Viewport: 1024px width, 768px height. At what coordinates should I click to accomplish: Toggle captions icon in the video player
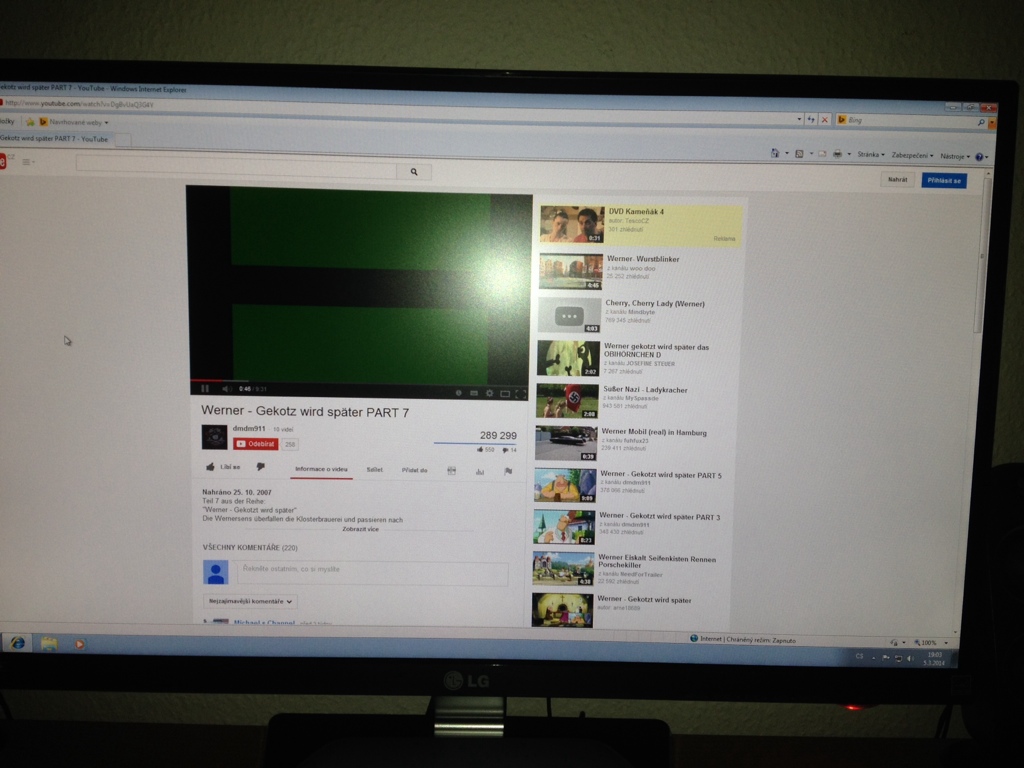(x=474, y=393)
